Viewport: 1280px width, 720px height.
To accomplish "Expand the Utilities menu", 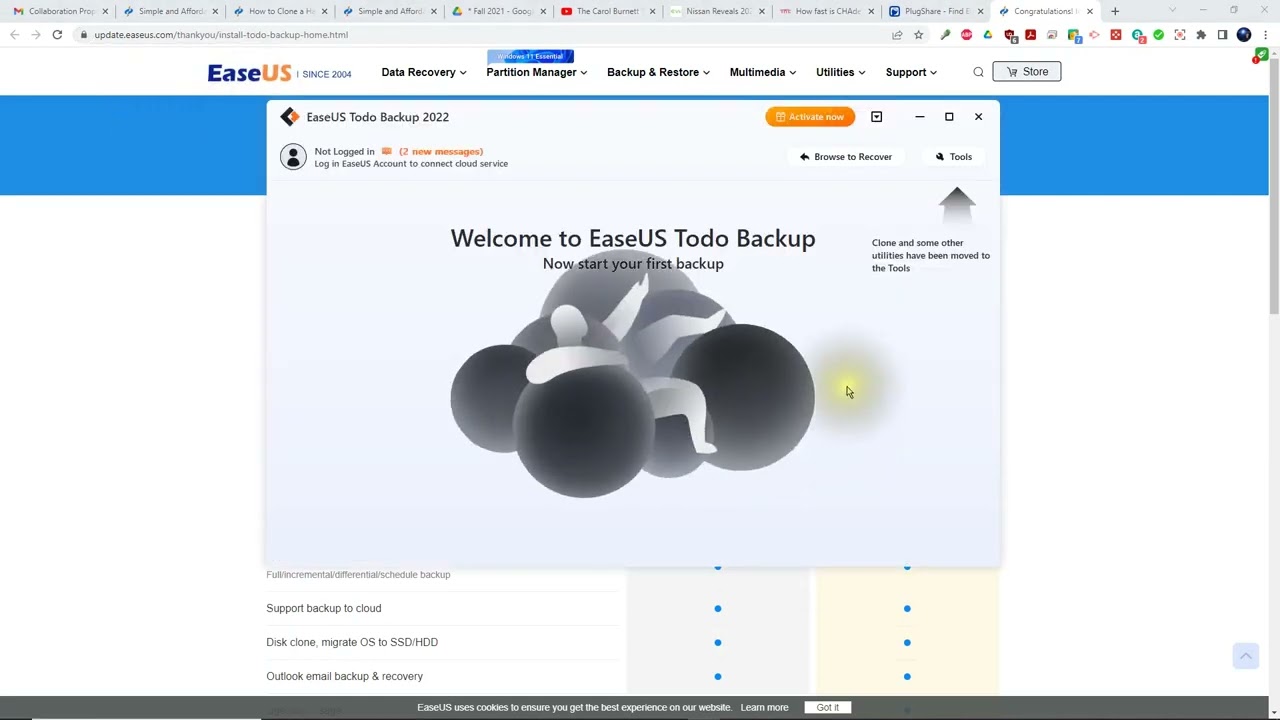I will 840,72.
